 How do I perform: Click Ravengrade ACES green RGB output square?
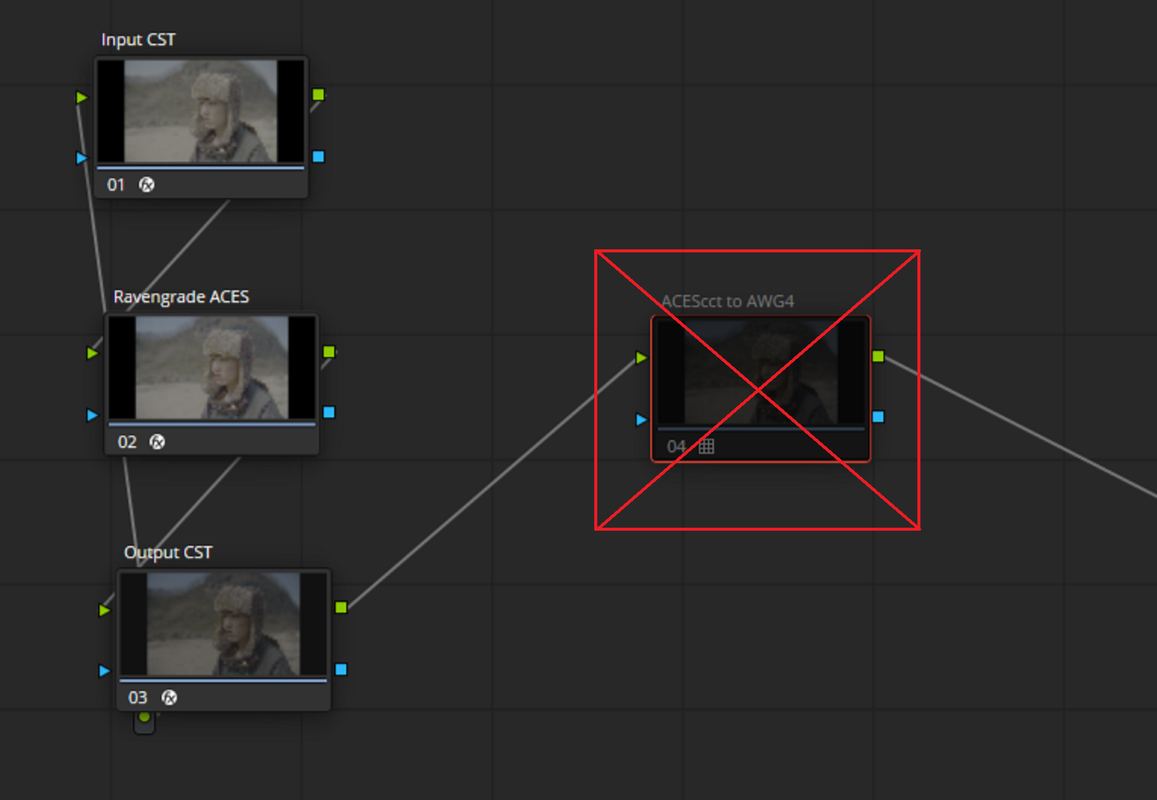pyautogui.click(x=329, y=351)
